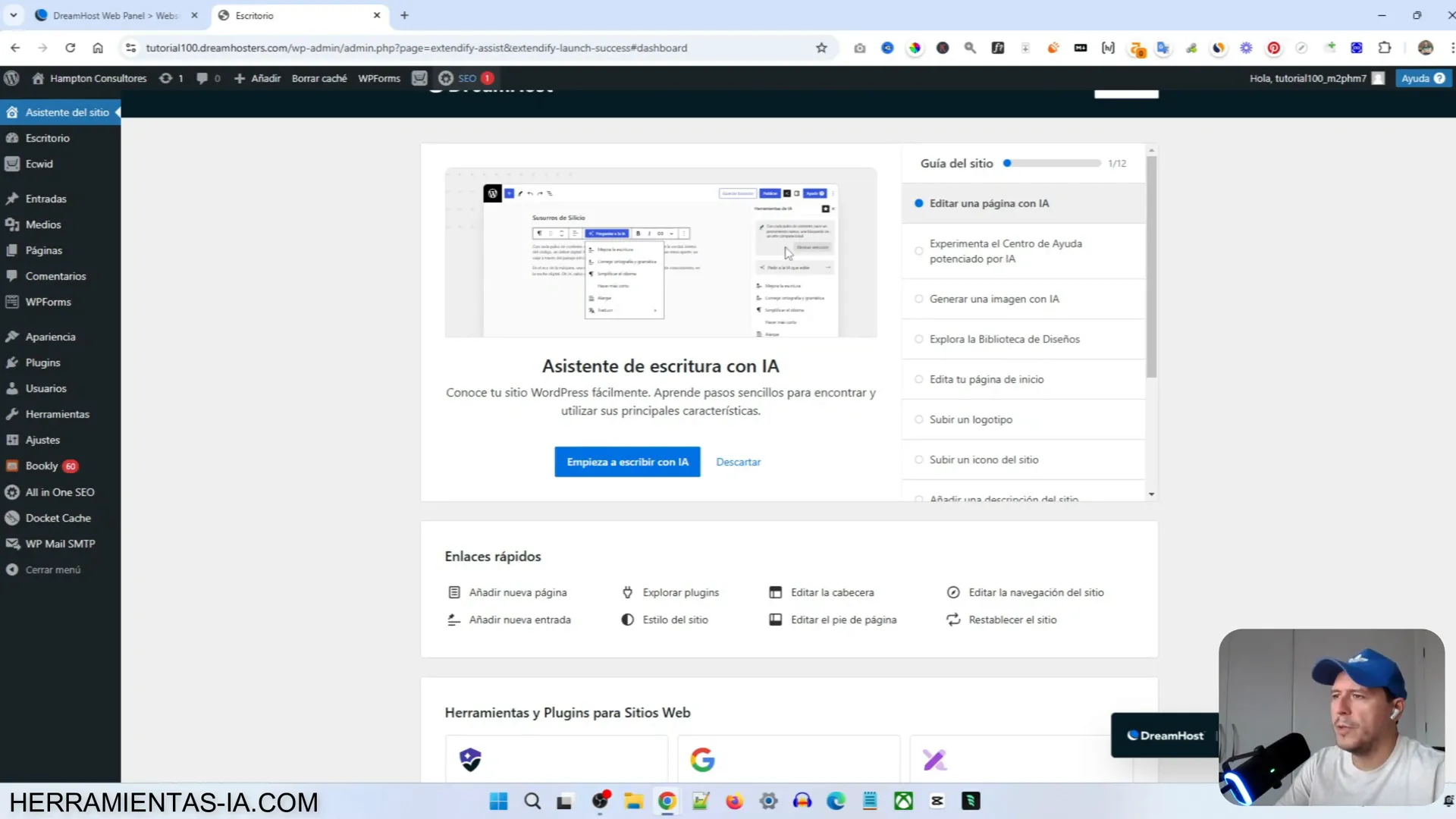Open updates via the refresh icon showing 1

pyautogui.click(x=171, y=78)
